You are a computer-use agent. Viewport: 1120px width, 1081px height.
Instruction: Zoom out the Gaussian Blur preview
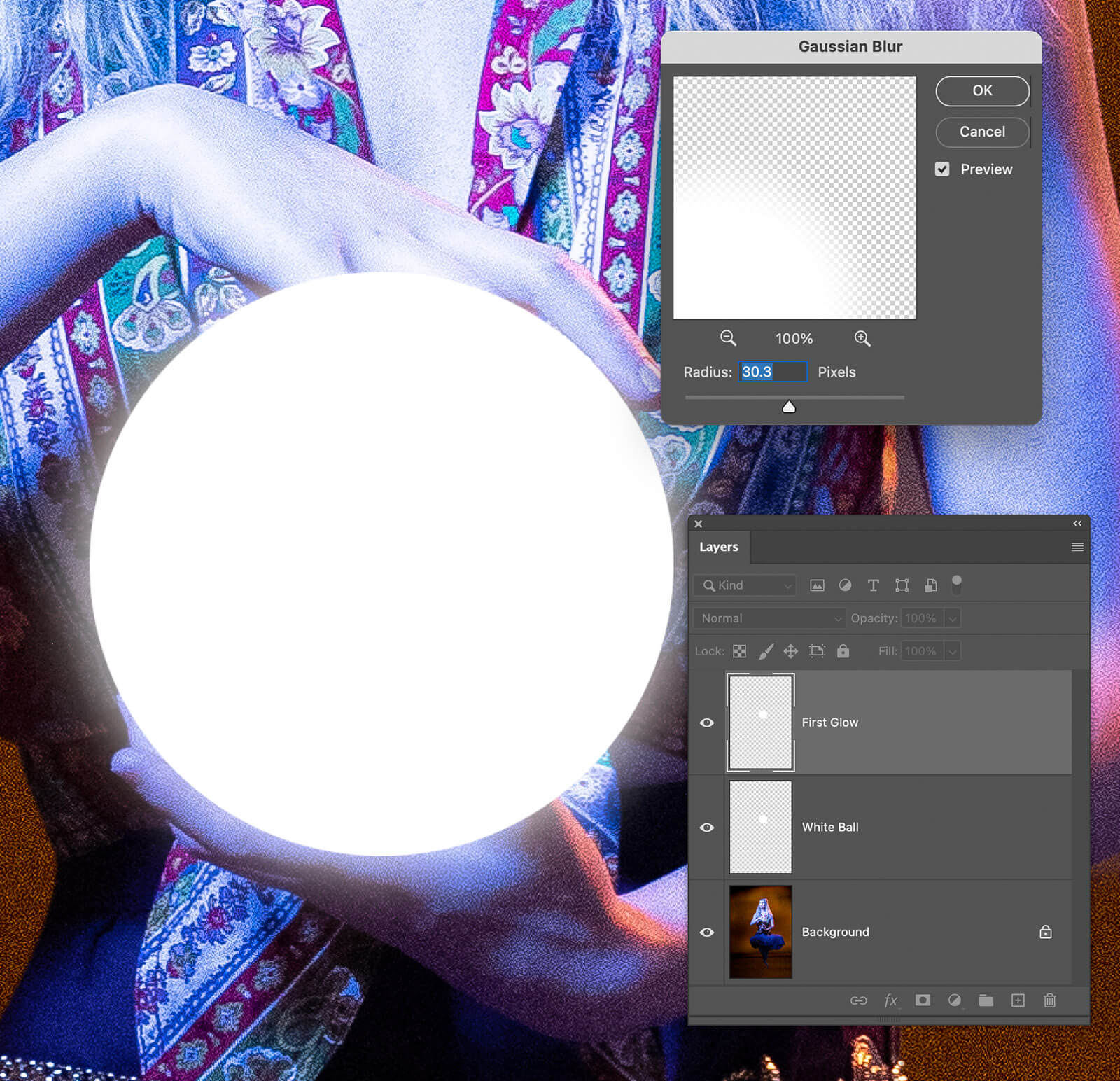click(728, 339)
